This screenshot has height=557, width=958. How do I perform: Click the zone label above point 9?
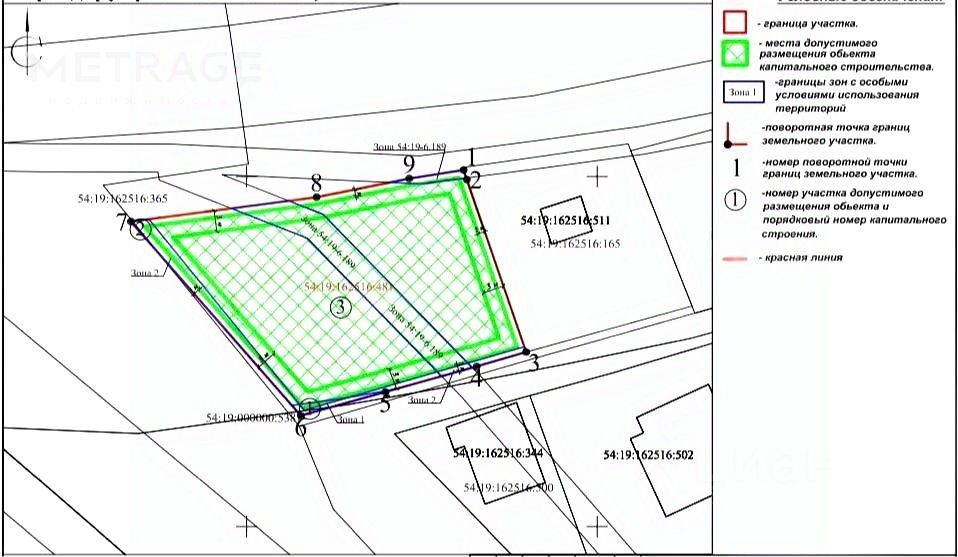pos(410,147)
